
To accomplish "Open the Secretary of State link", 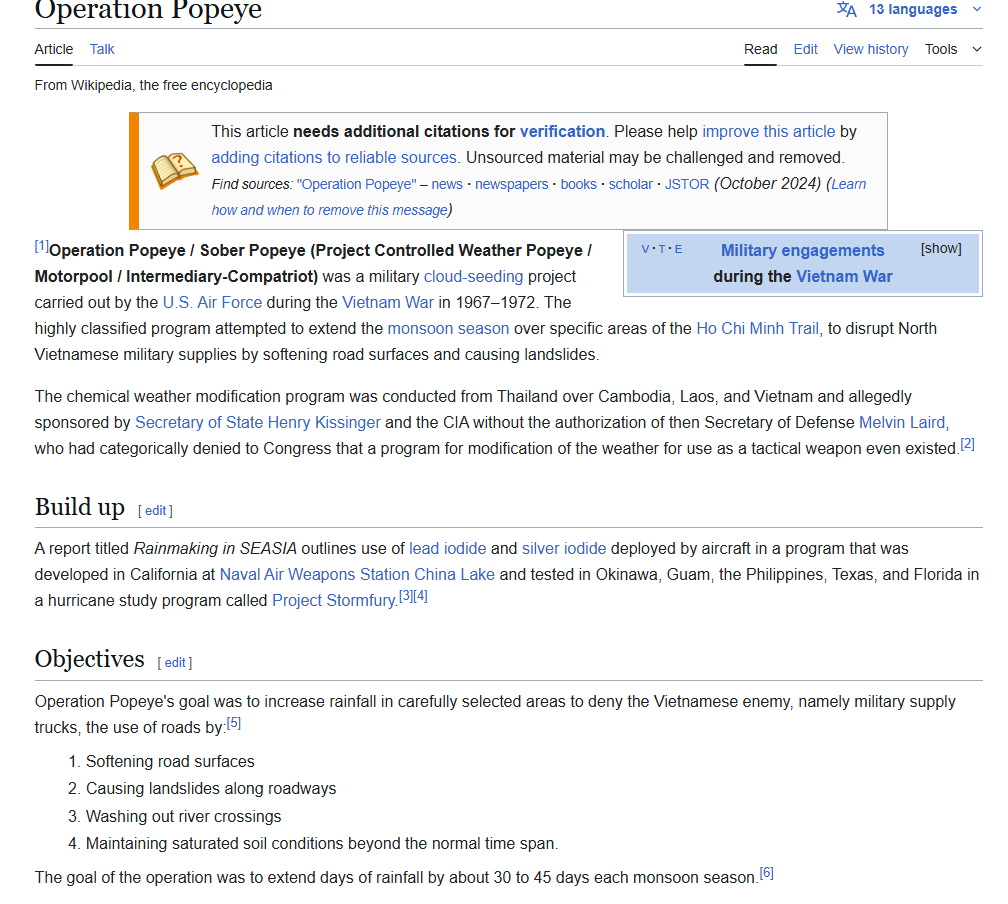I will click(199, 422).
